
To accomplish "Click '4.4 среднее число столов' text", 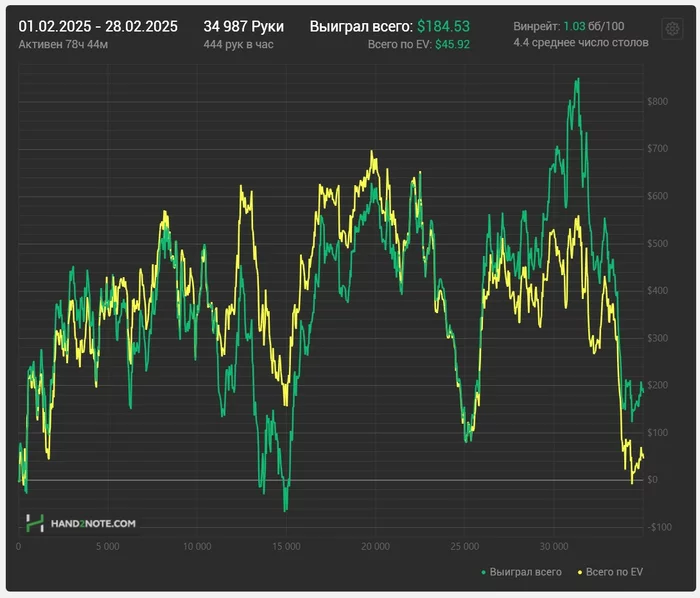I will click(581, 42).
